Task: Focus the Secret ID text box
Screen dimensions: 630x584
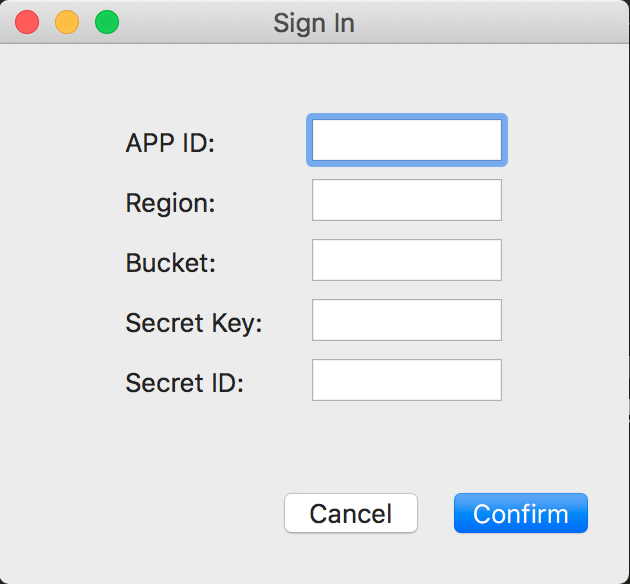Action: [x=406, y=380]
